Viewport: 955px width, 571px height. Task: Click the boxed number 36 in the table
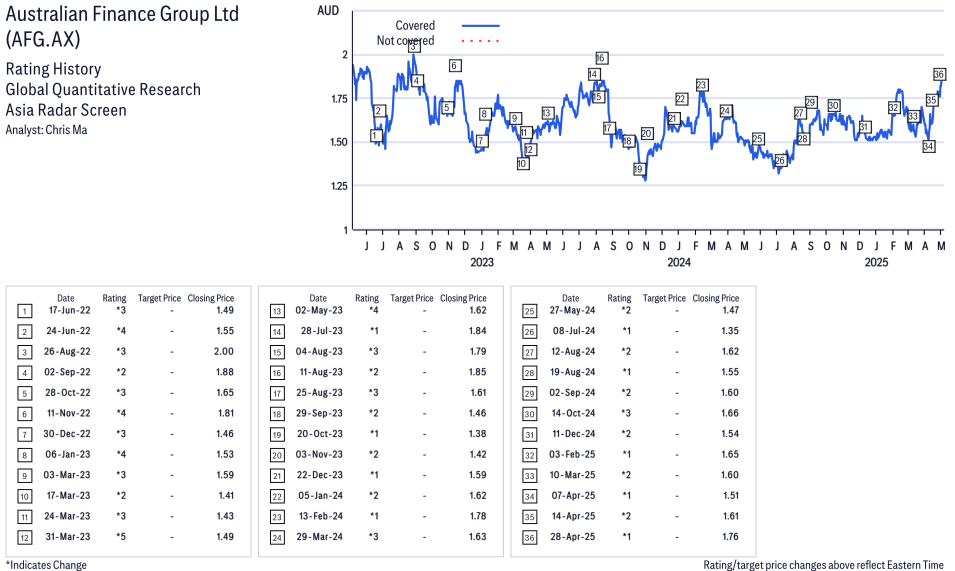(x=530, y=538)
